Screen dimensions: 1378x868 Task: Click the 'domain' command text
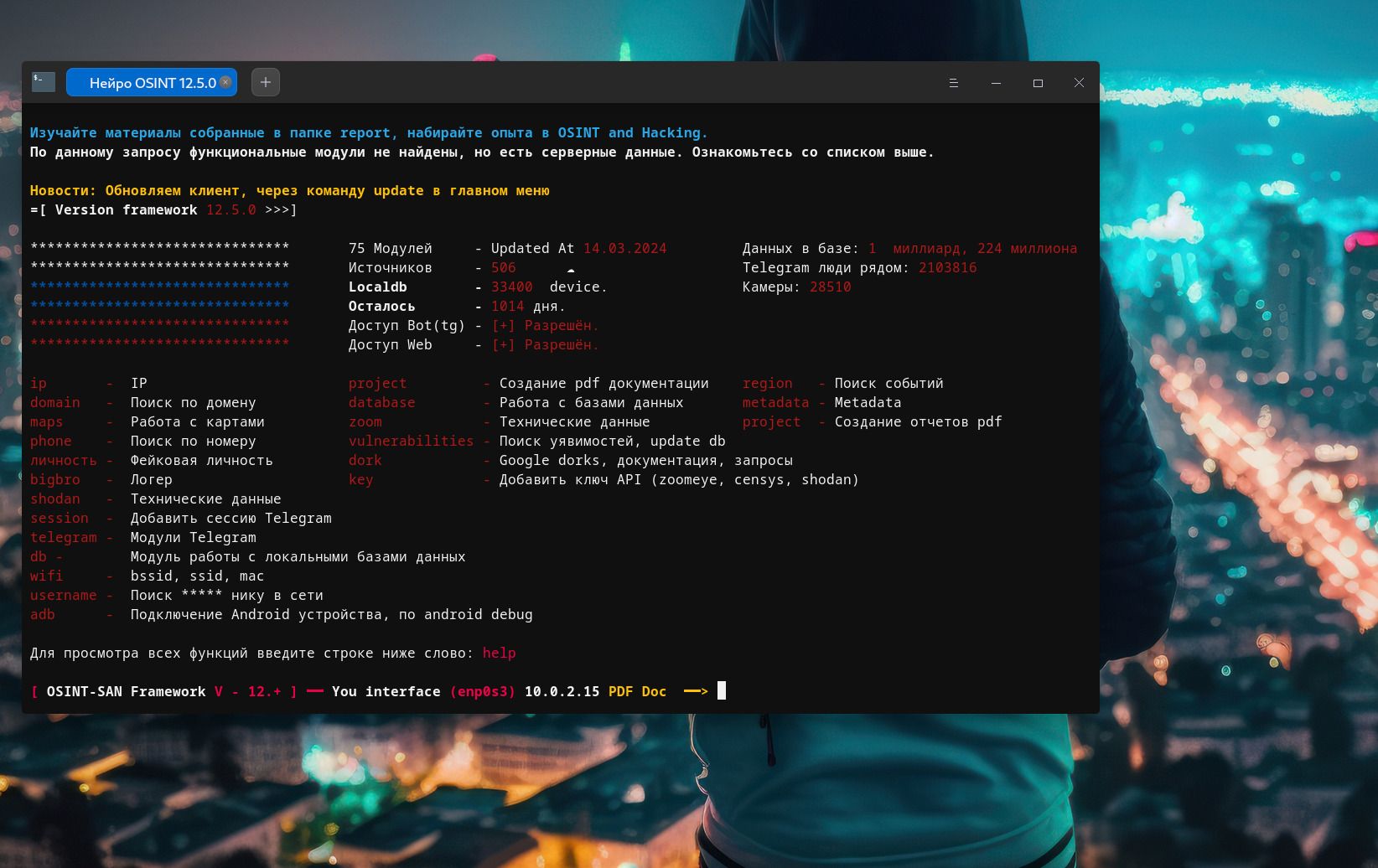point(55,402)
